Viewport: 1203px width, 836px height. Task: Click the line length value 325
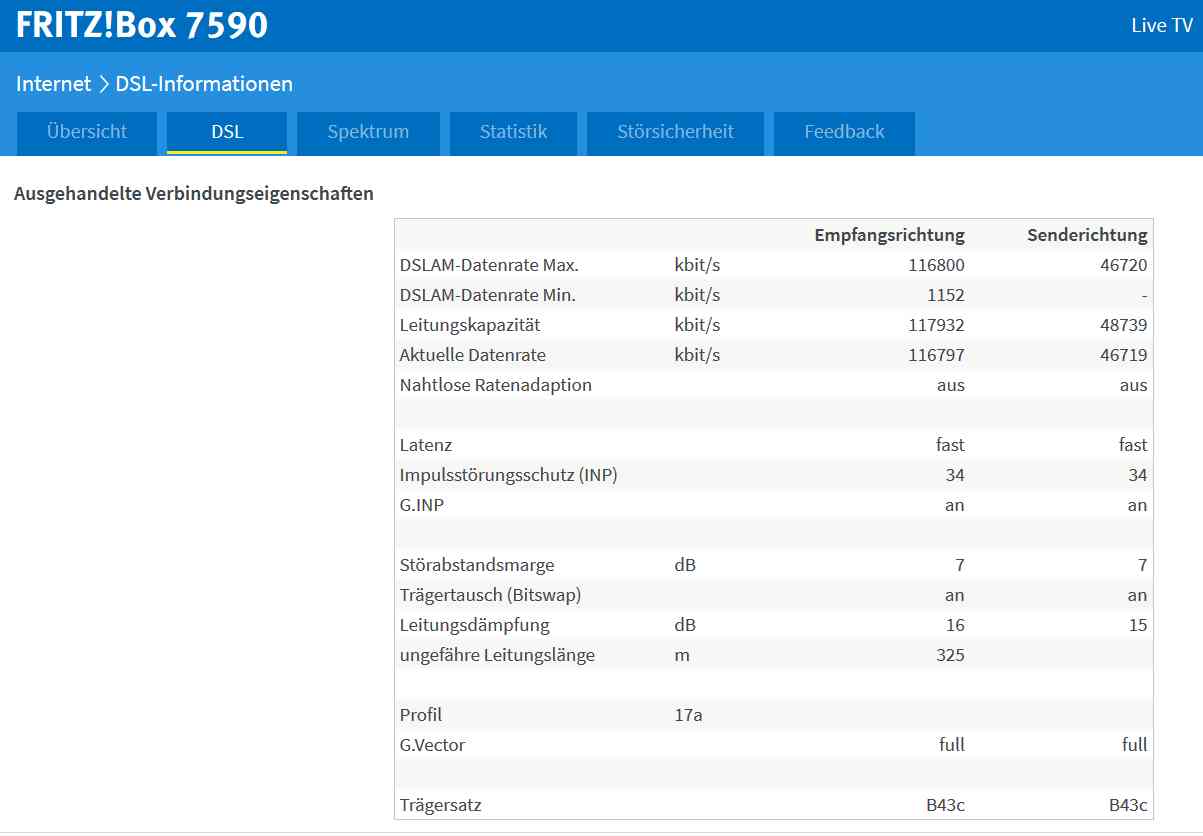click(950, 655)
